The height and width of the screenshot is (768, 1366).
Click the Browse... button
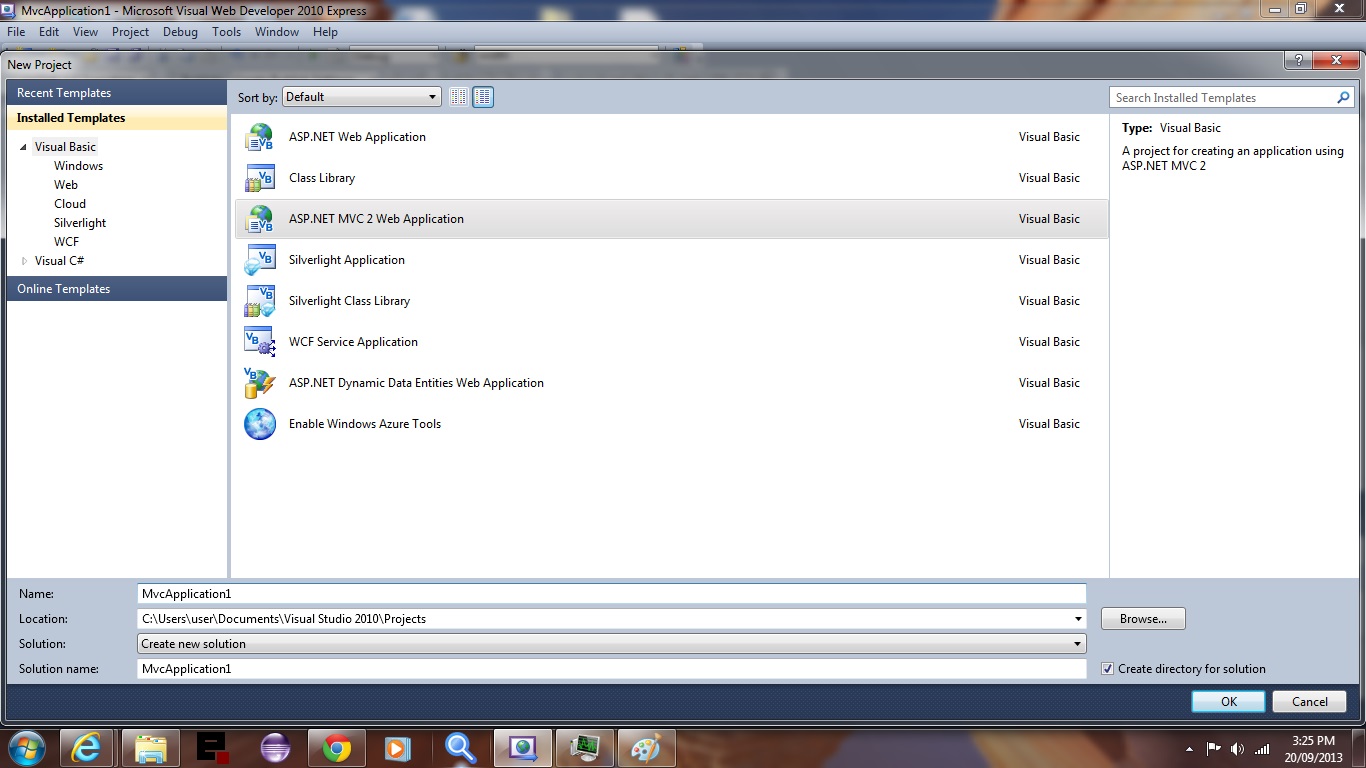(1143, 619)
